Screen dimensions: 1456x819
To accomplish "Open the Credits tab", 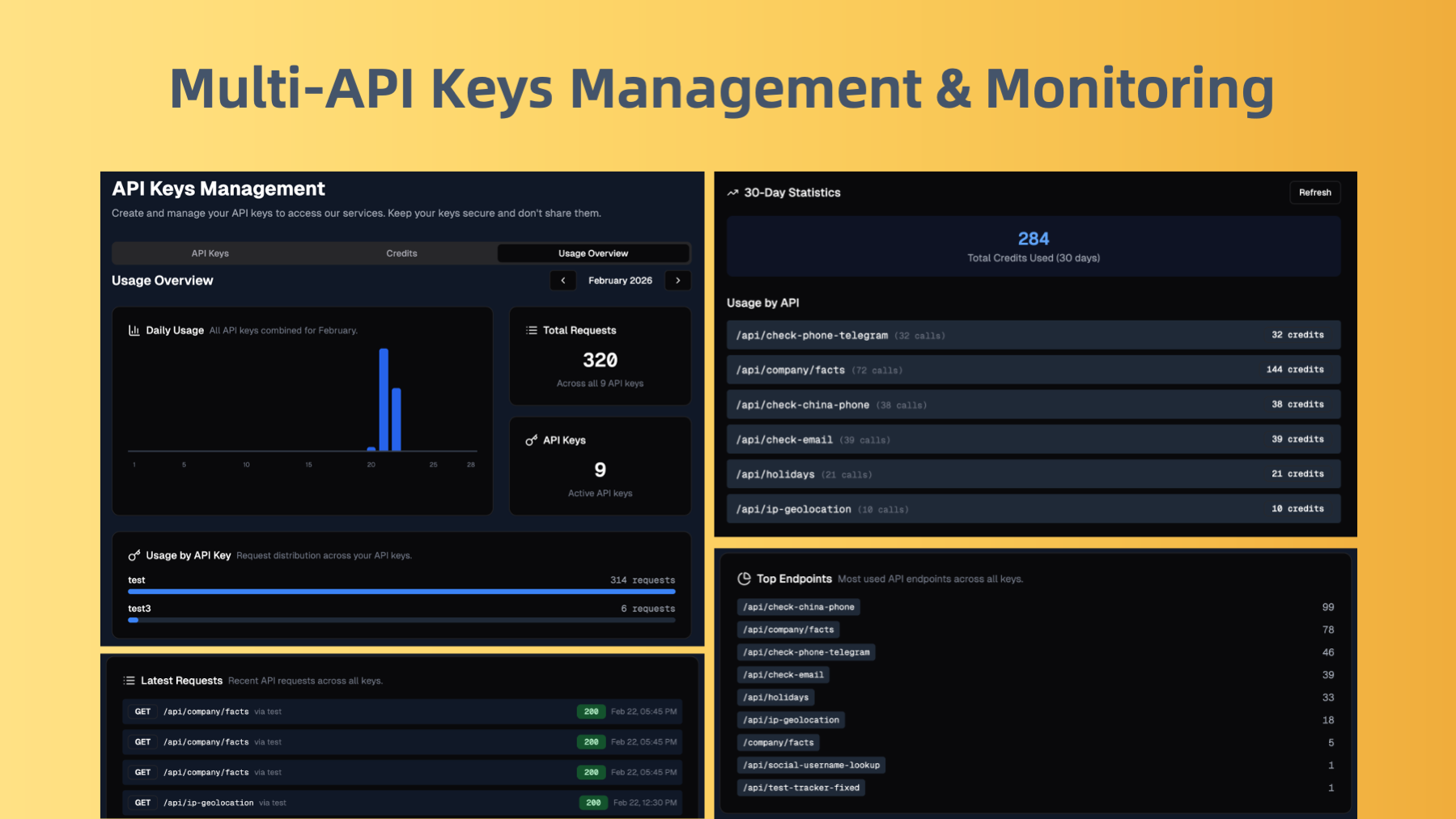I will tap(401, 252).
